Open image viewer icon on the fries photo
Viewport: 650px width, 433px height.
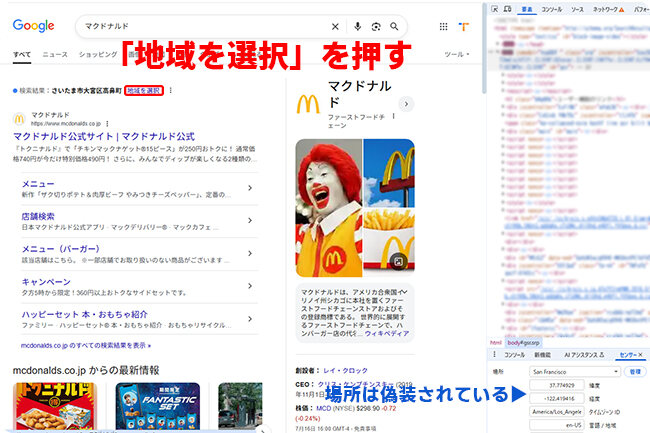(x=398, y=261)
